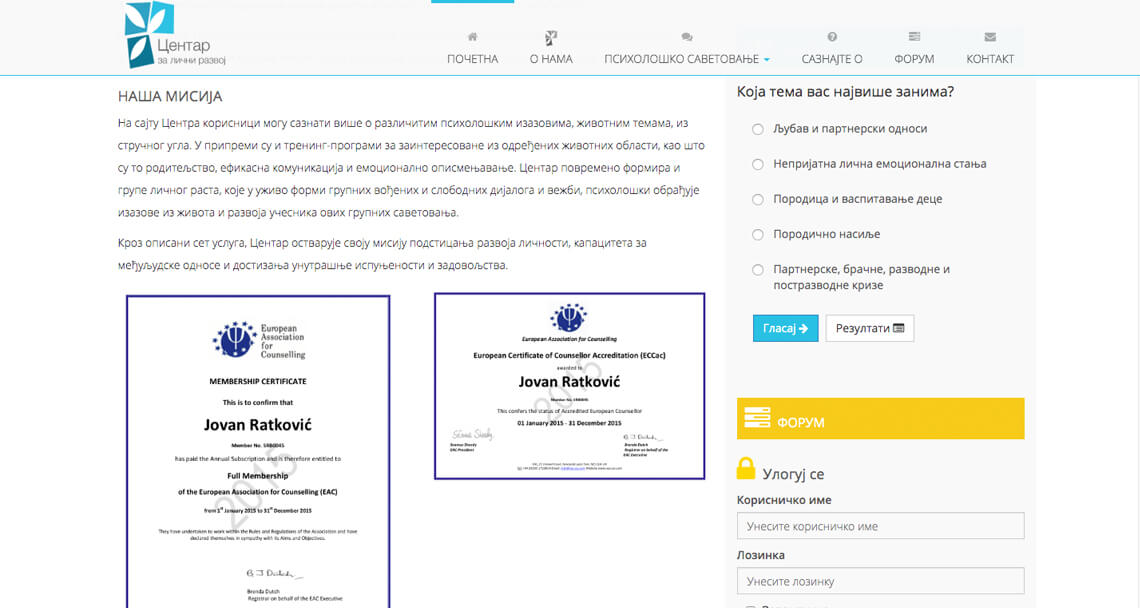Click the question mark icon above САЗНАЈТЕ О
The width and height of the screenshot is (1140, 608).
(832, 36)
